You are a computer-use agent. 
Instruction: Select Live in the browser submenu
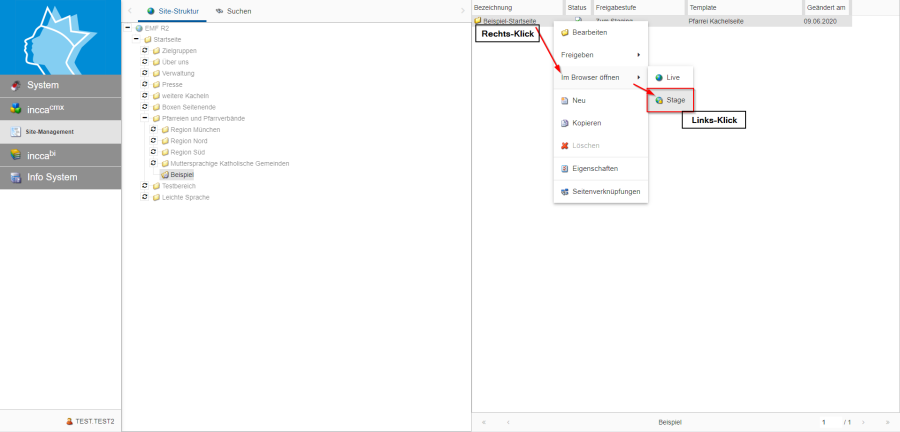pyautogui.click(x=672, y=77)
